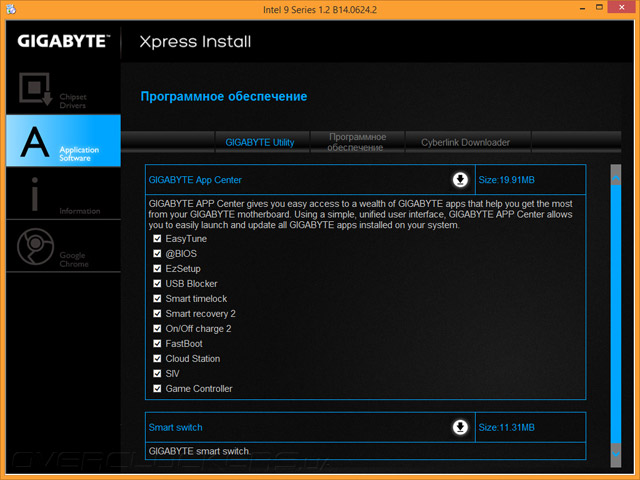Click the Программное обеспечение heading
The width and height of the screenshot is (640, 480).
[224, 97]
